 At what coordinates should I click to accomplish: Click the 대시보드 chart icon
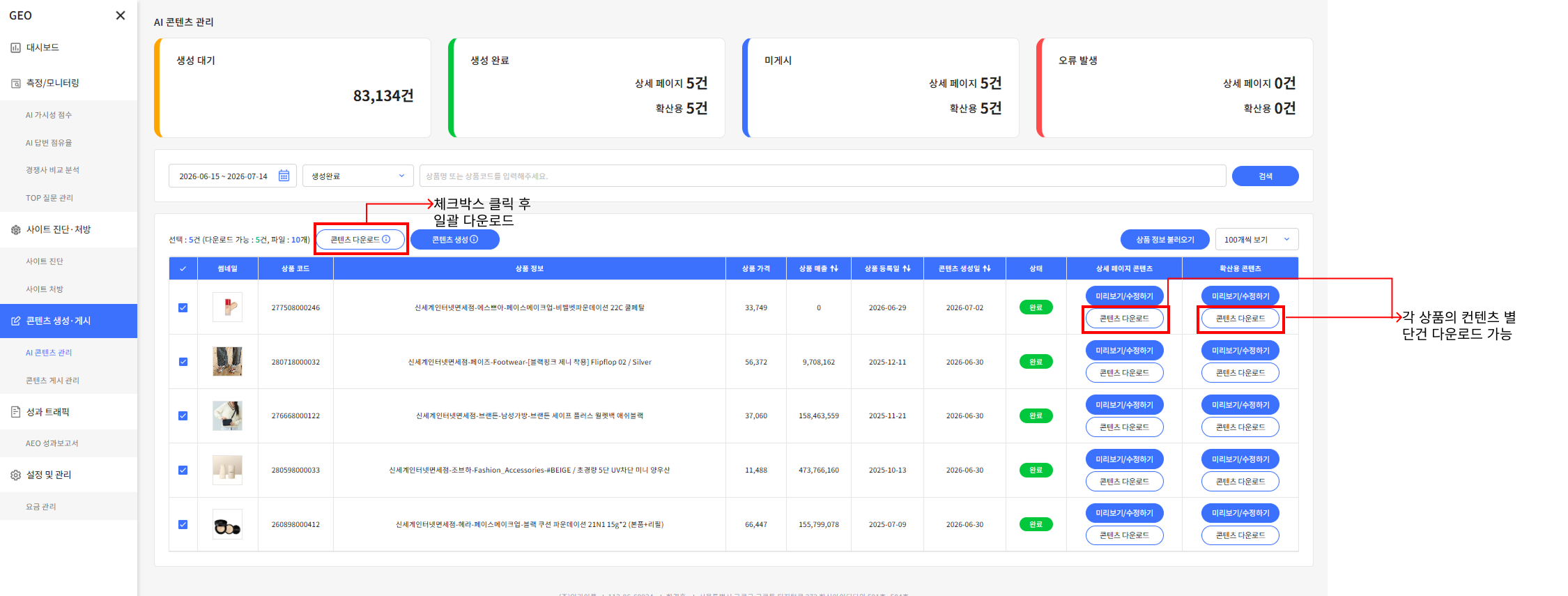(15, 47)
